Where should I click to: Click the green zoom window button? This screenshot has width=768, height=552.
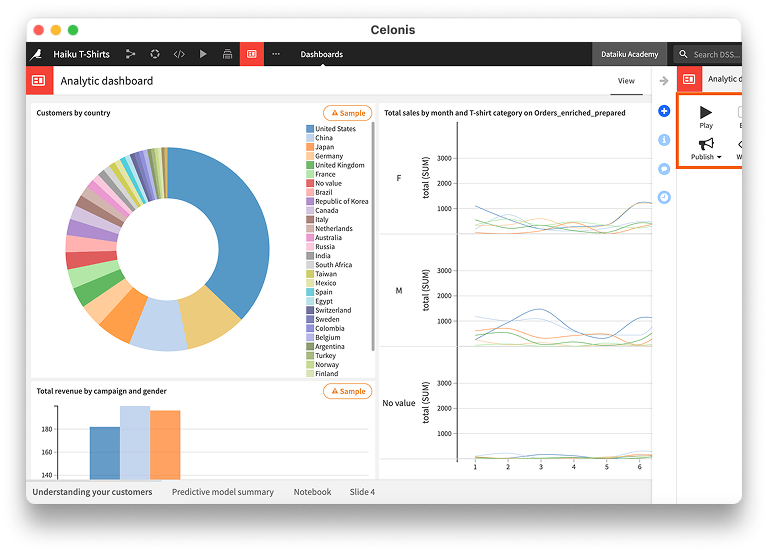73,30
